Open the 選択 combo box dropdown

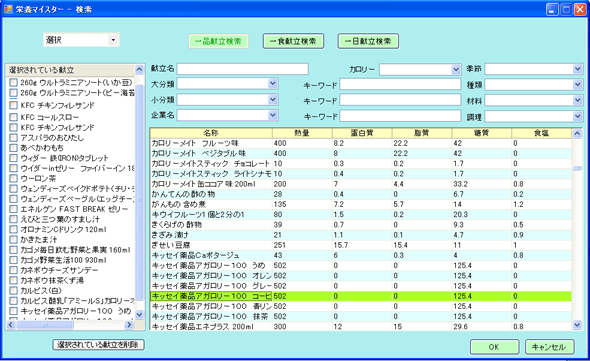click(113, 40)
